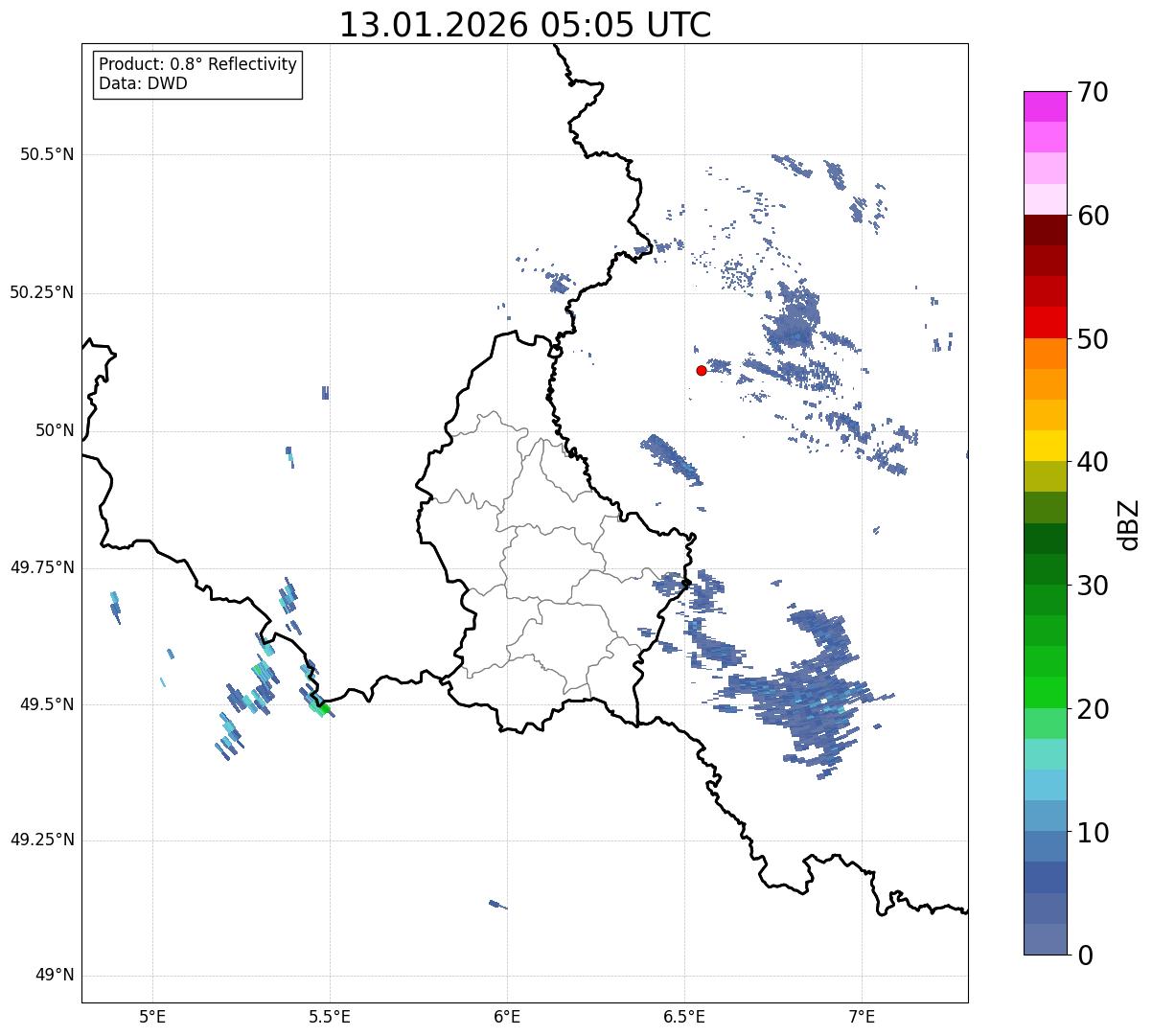Click the 49.5°N latitude label
The image size is (1152, 1036).
click(x=47, y=704)
